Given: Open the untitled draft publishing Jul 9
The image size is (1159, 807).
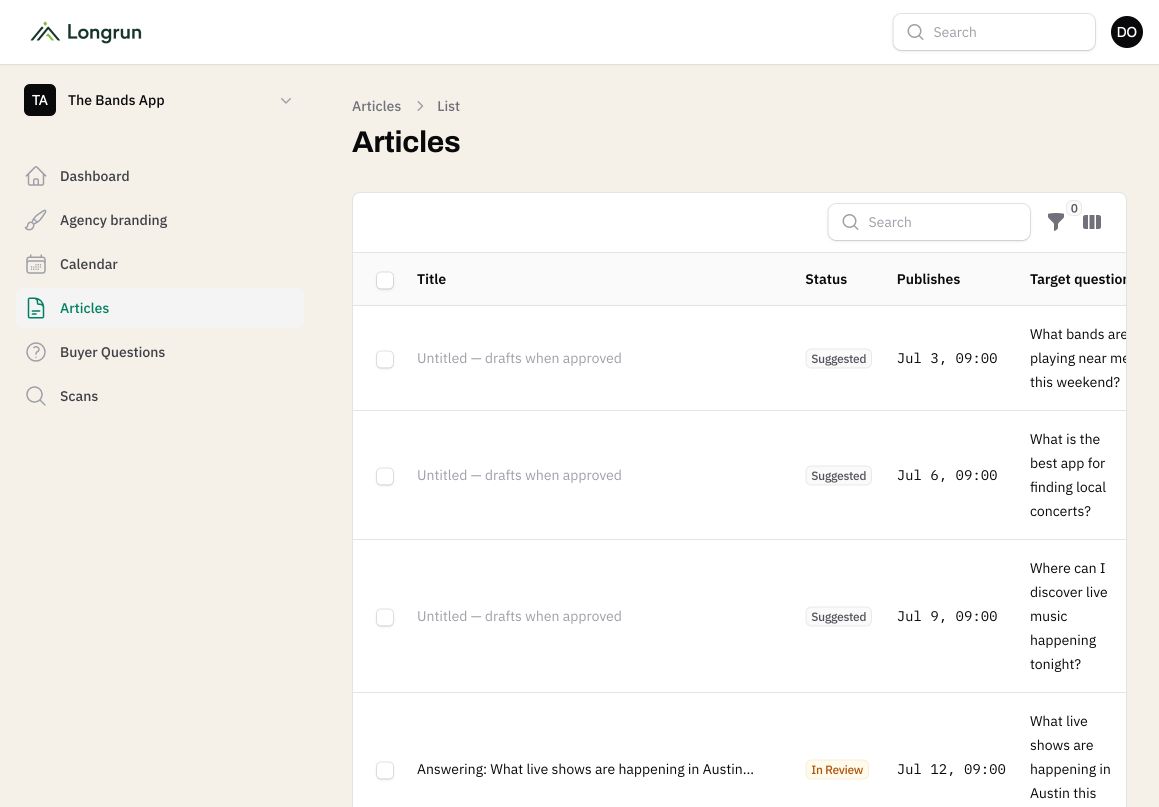Looking at the screenshot, I should click(x=519, y=616).
